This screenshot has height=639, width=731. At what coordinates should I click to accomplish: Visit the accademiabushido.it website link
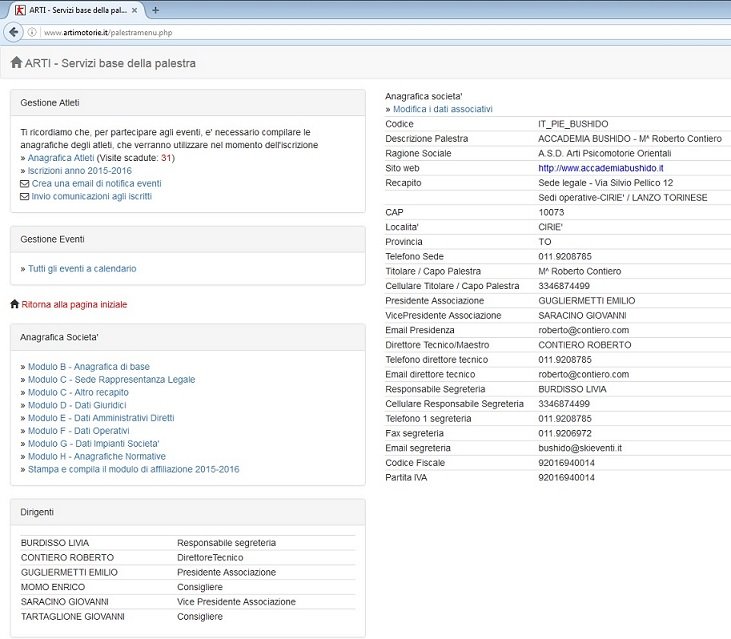(x=600, y=169)
